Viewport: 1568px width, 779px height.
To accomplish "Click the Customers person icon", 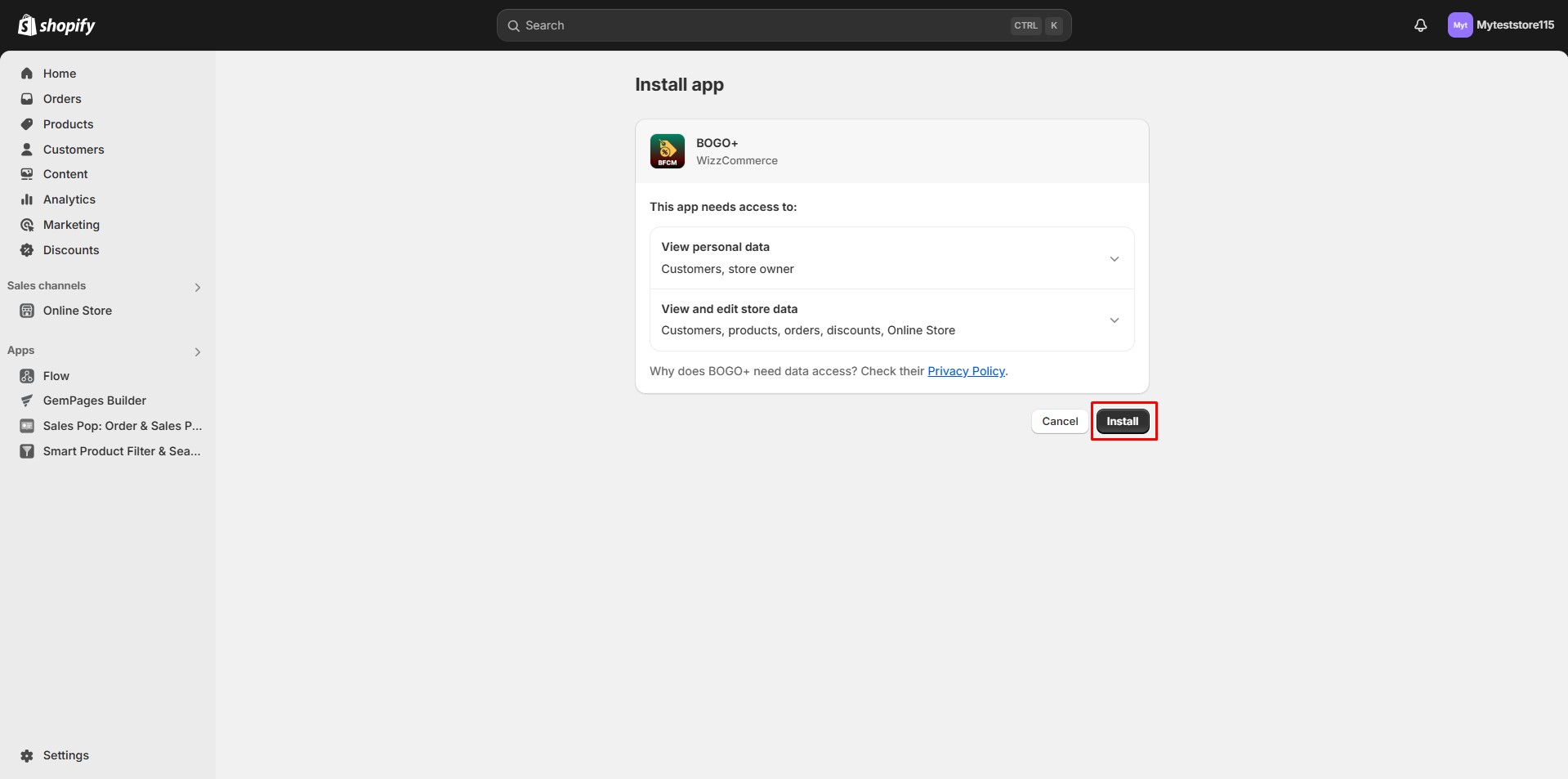I will (x=27, y=150).
